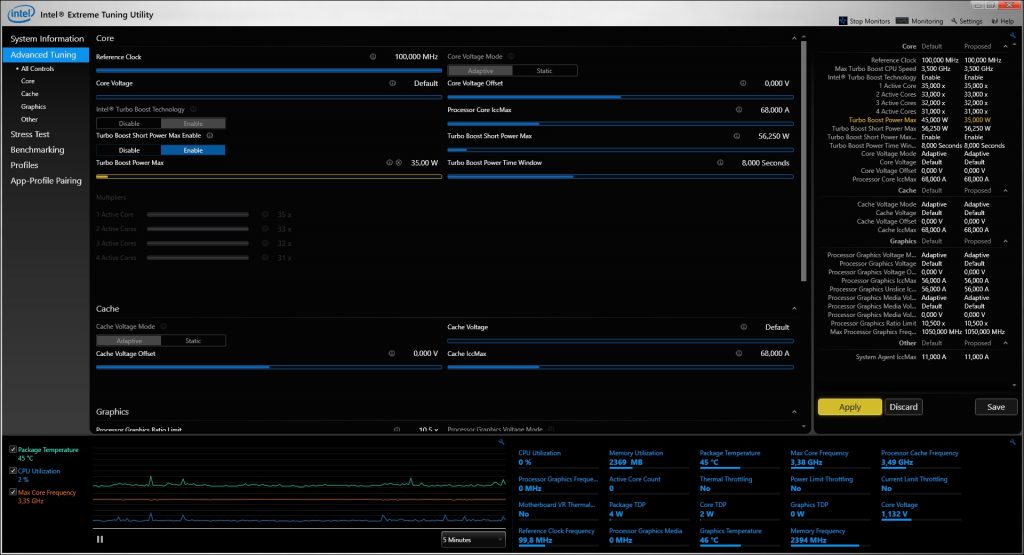Click Core Voltage Offset slider
The image size is (1024, 555).
coord(620,97)
